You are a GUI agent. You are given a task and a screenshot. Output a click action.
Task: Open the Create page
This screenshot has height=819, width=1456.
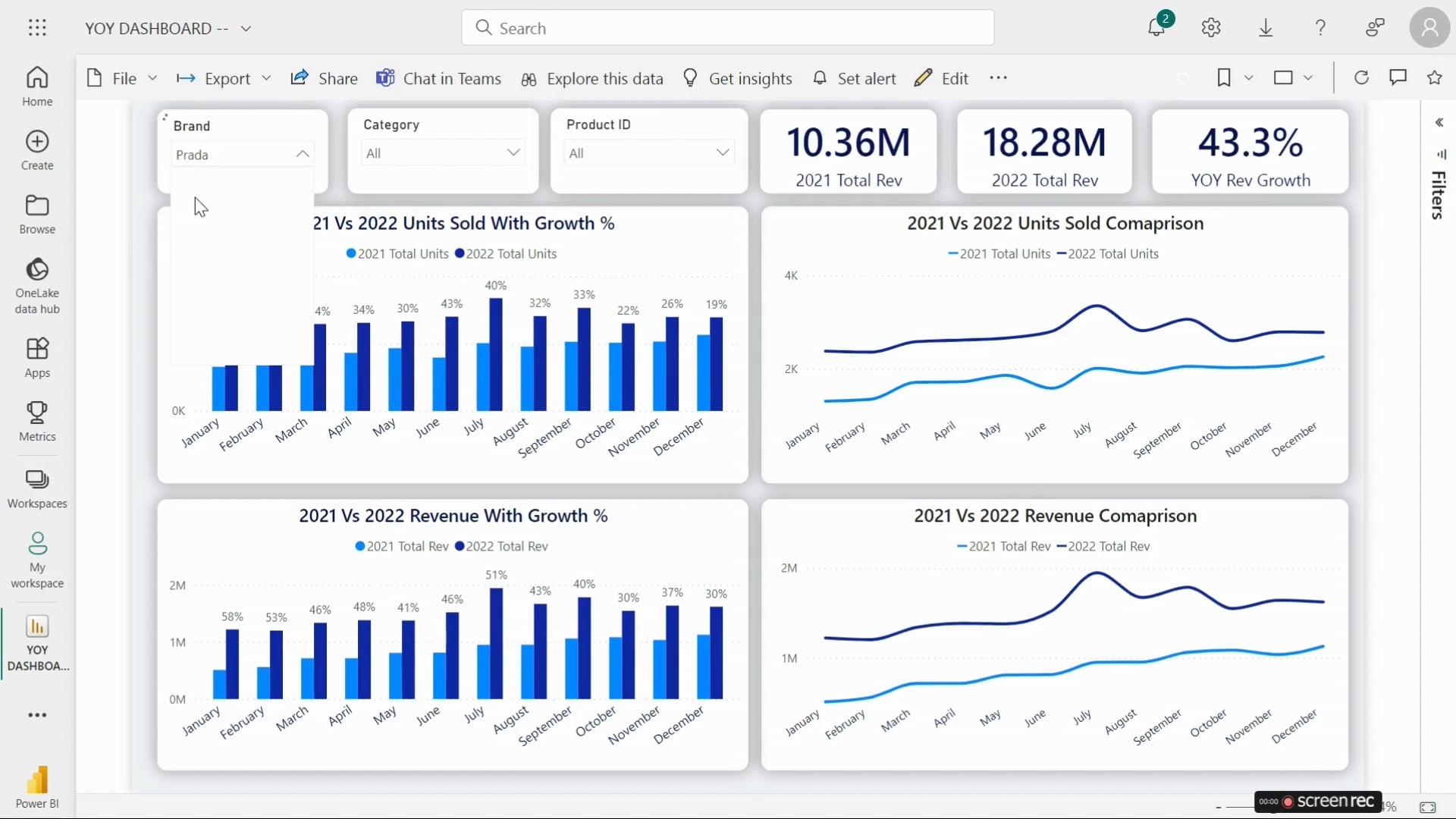[37, 150]
